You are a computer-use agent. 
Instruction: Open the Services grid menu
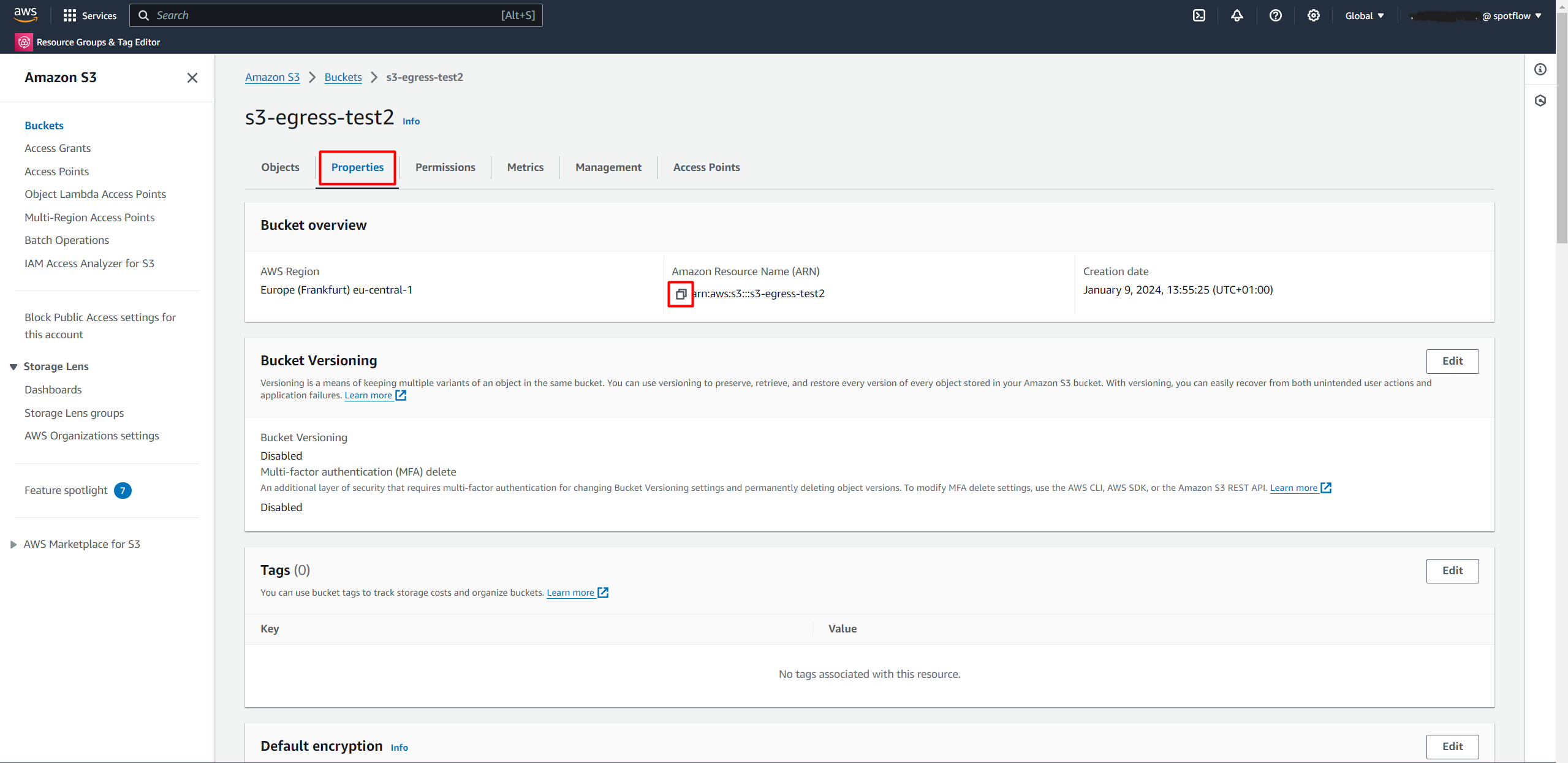pos(89,15)
